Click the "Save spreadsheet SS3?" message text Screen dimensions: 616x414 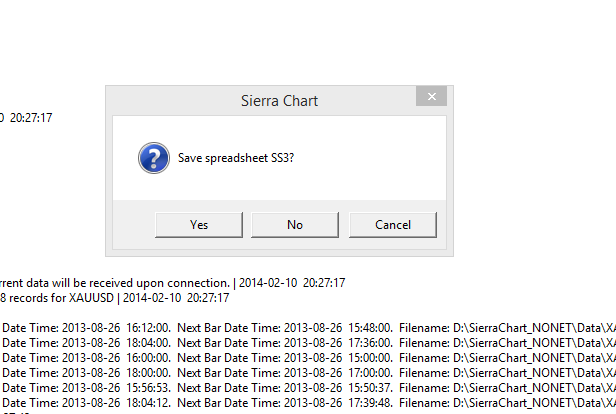tap(236, 158)
